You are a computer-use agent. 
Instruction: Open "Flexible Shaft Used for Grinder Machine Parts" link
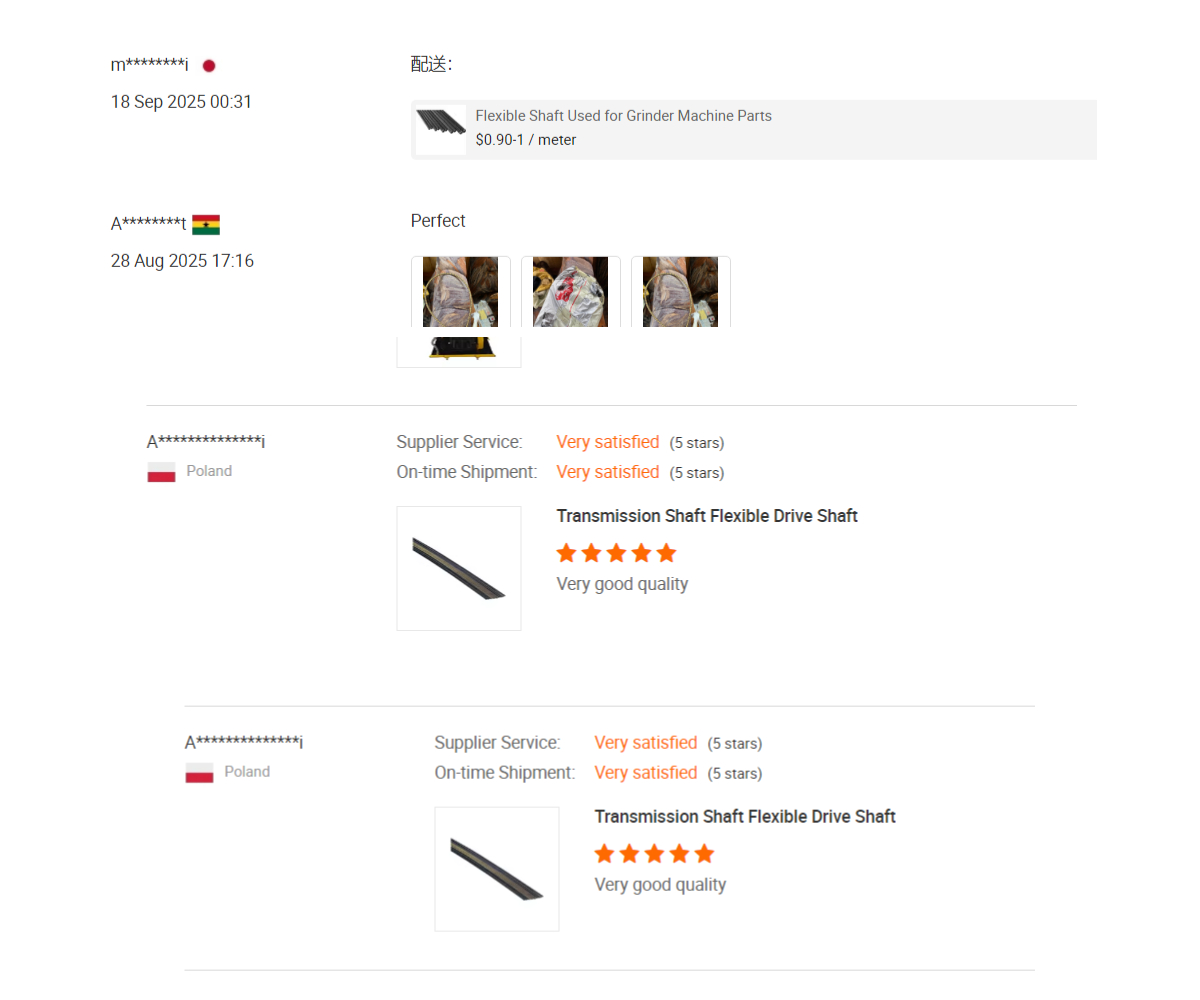(x=623, y=116)
